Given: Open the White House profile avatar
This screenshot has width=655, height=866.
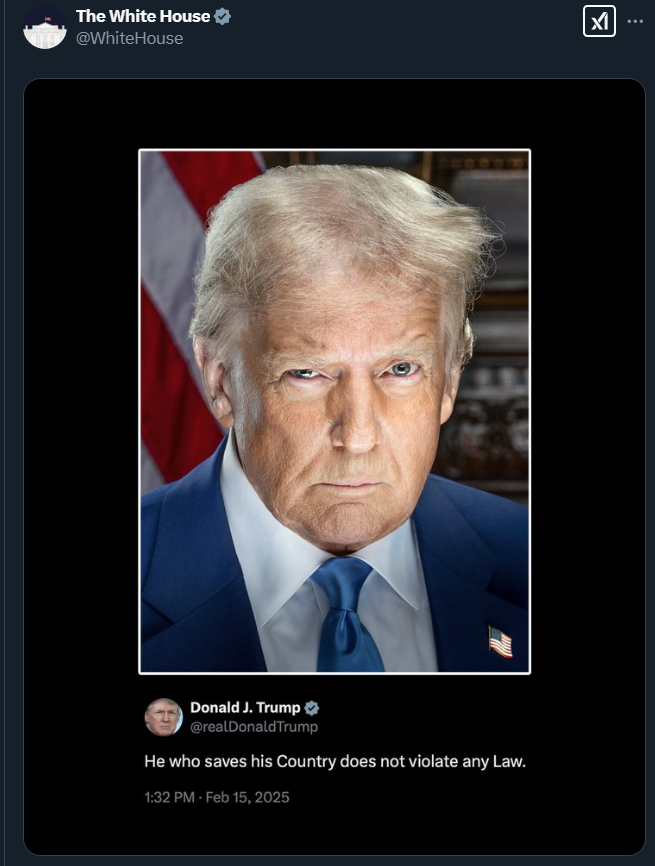Looking at the screenshot, I should point(45,27).
